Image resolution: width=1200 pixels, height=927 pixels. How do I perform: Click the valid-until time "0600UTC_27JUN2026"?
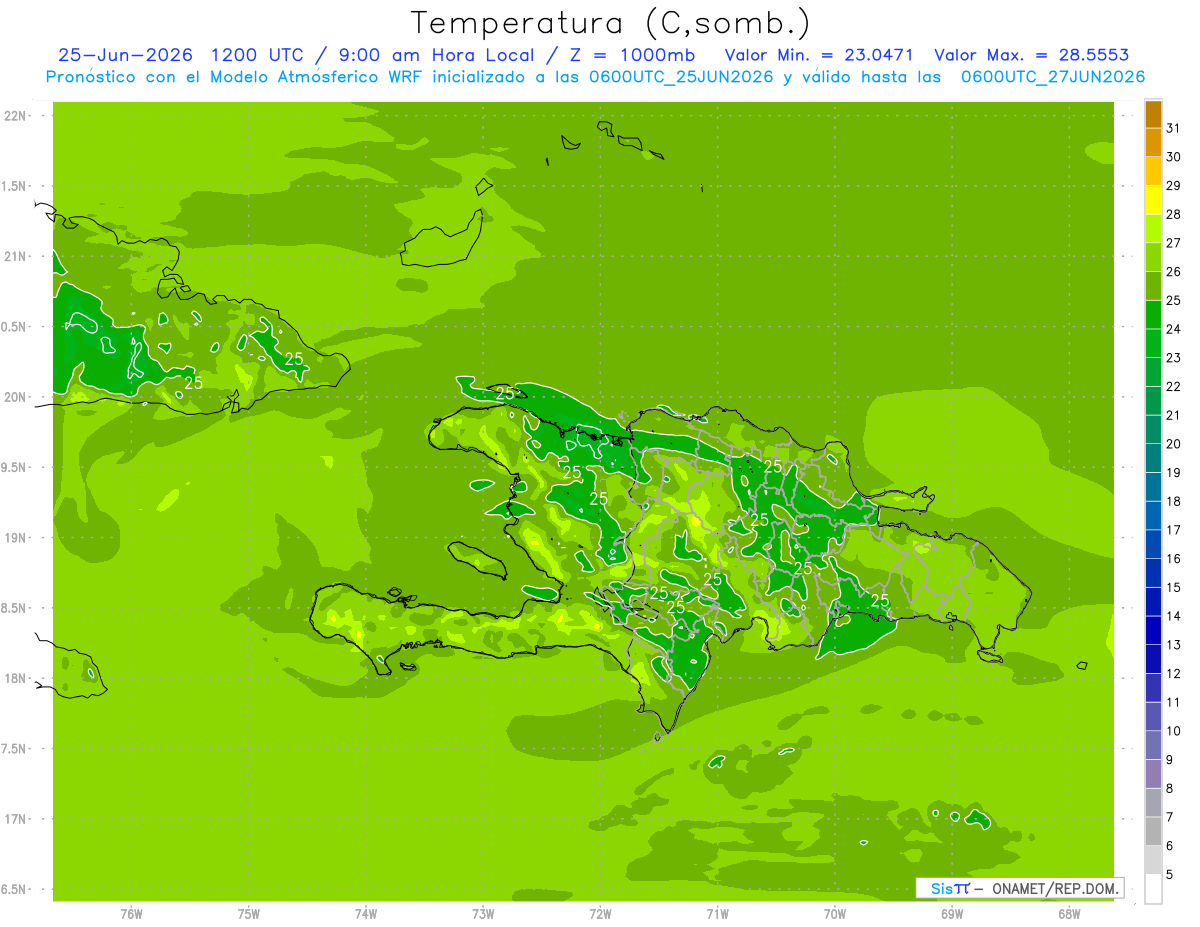click(x=1053, y=77)
